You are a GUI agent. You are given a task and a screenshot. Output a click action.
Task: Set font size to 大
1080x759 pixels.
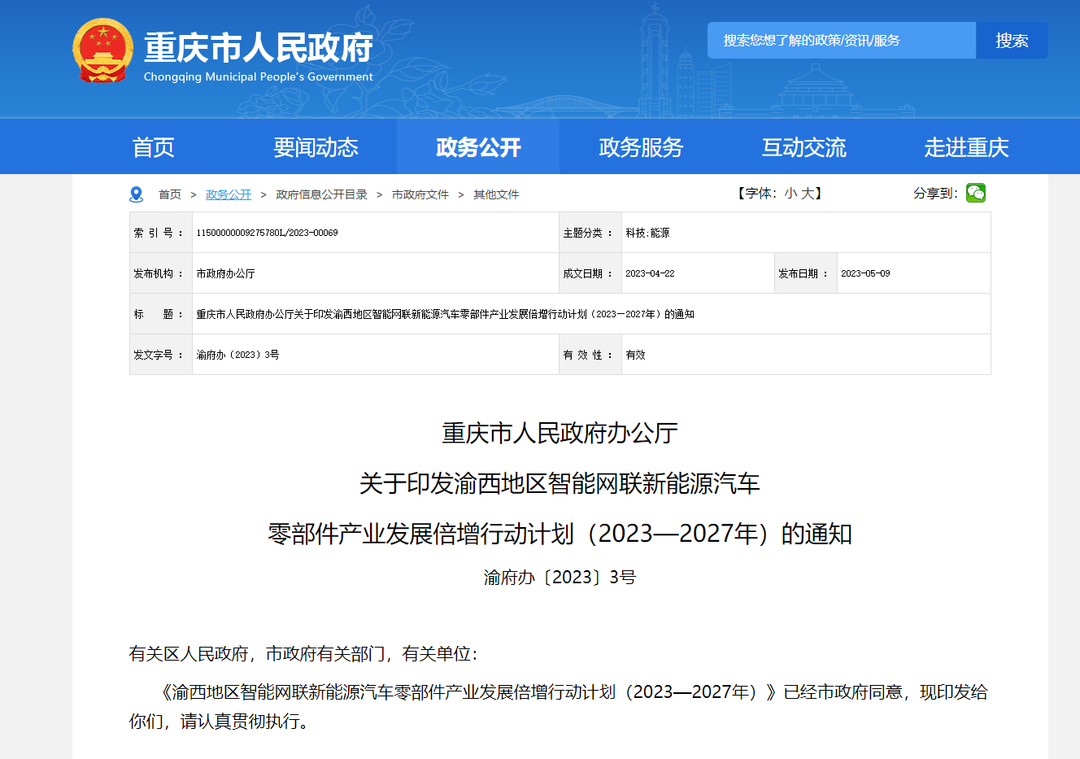pos(807,194)
